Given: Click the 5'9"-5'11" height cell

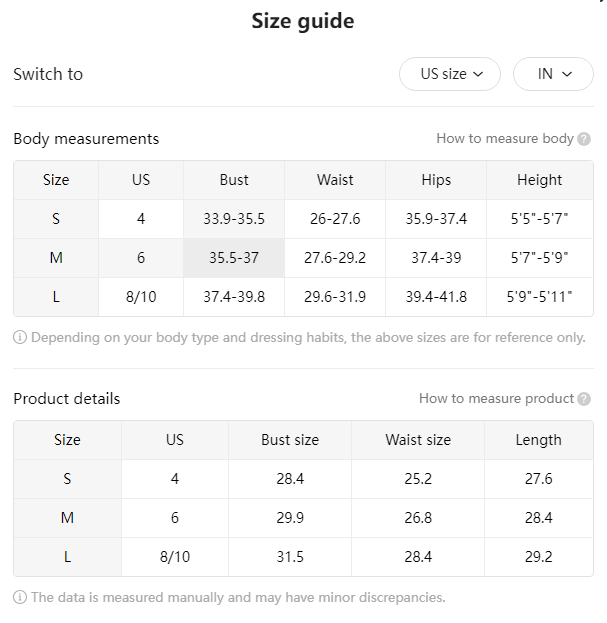Looking at the screenshot, I should coord(539,297).
